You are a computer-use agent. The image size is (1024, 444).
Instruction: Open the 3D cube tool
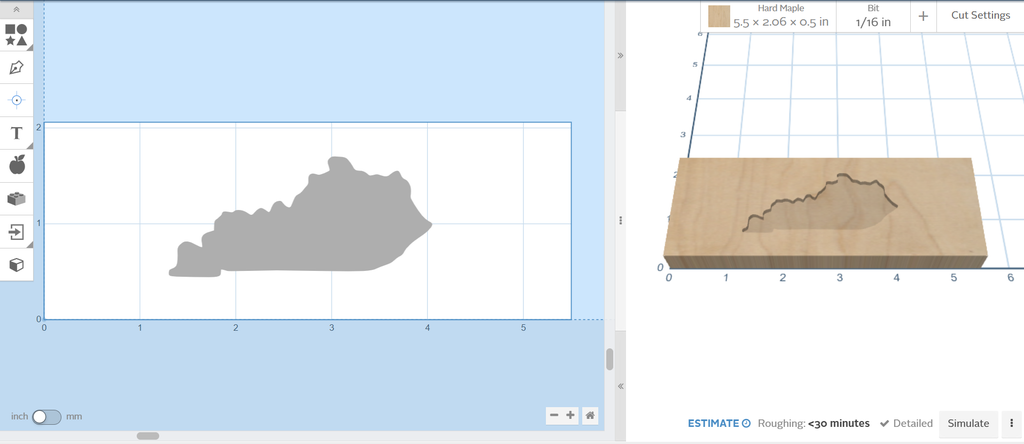click(x=16, y=265)
